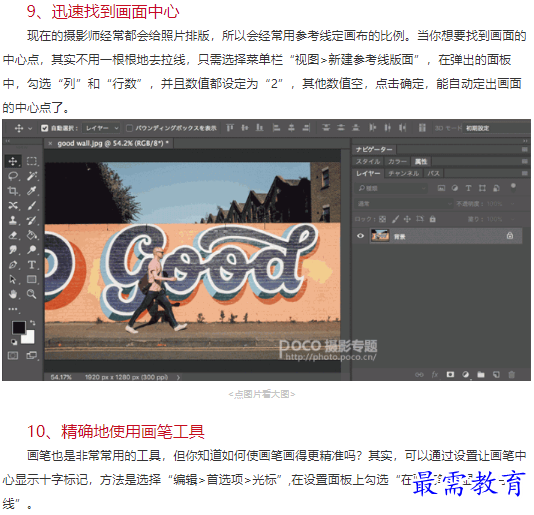
Task: Toggle lock position icon
Action: [407, 219]
